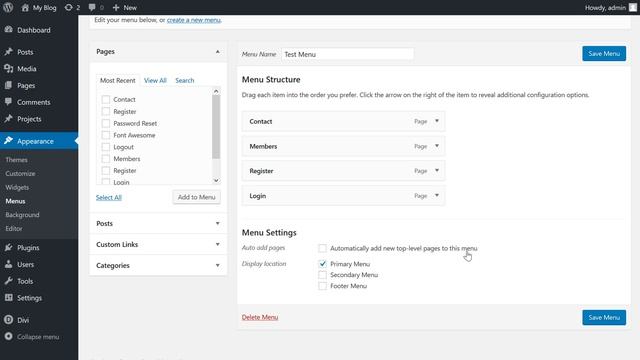This screenshot has height=360, width=640.
Task: Check the Font Awesome page checkbox
Action: coord(106,135)
